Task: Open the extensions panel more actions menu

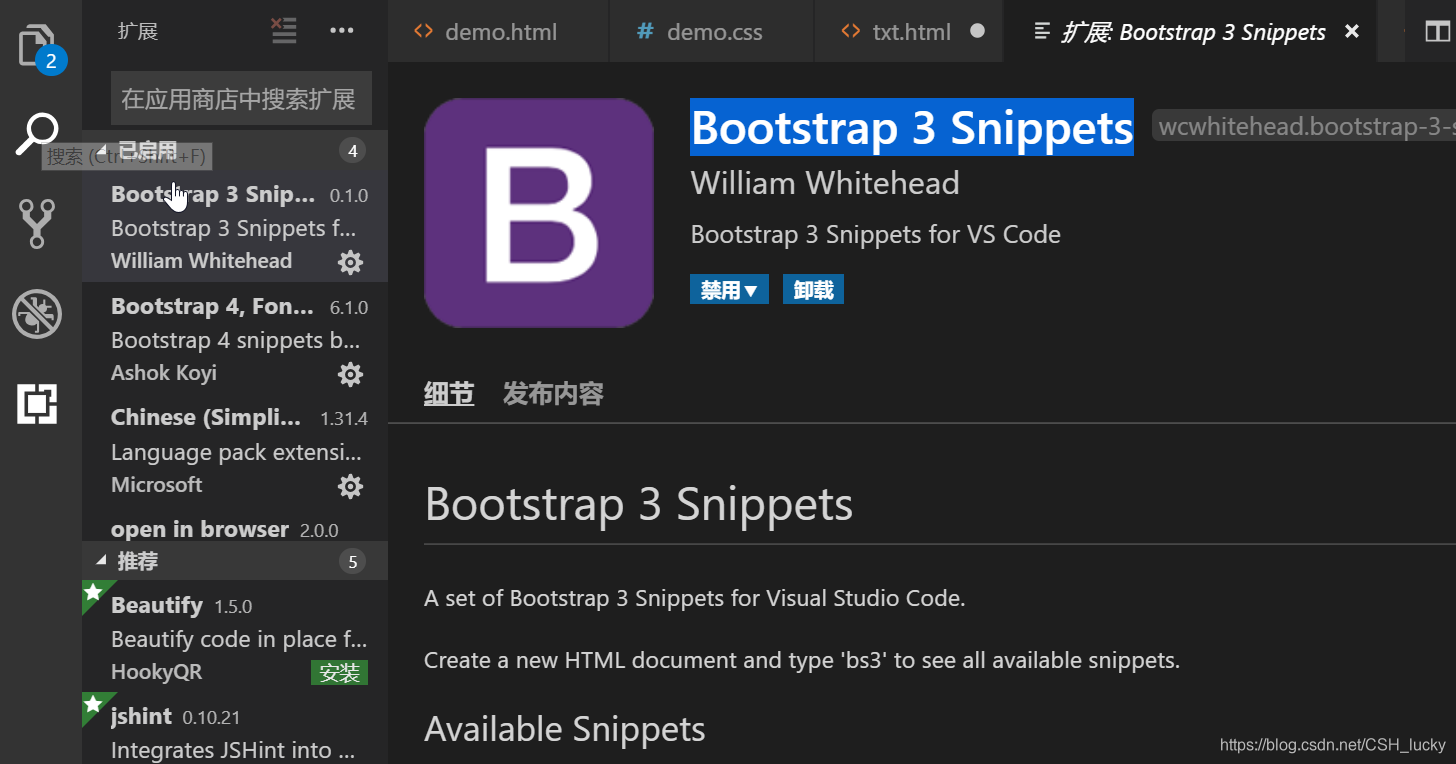Action: [x=342, y=31]
